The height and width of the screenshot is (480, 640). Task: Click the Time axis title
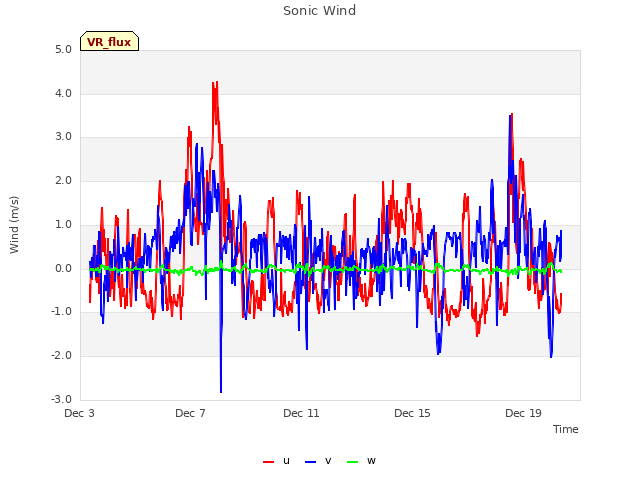(565, 429)
